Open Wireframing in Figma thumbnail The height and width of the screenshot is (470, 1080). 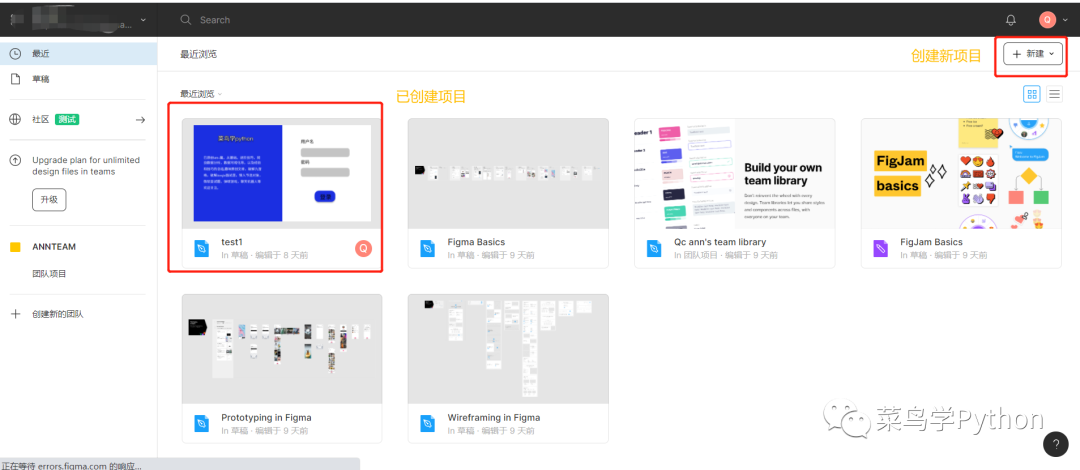coord(508,349)
